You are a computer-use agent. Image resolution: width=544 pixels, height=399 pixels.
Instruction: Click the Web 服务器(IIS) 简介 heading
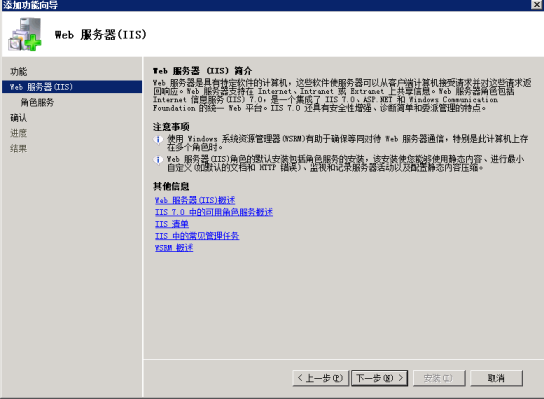(203, 71)
